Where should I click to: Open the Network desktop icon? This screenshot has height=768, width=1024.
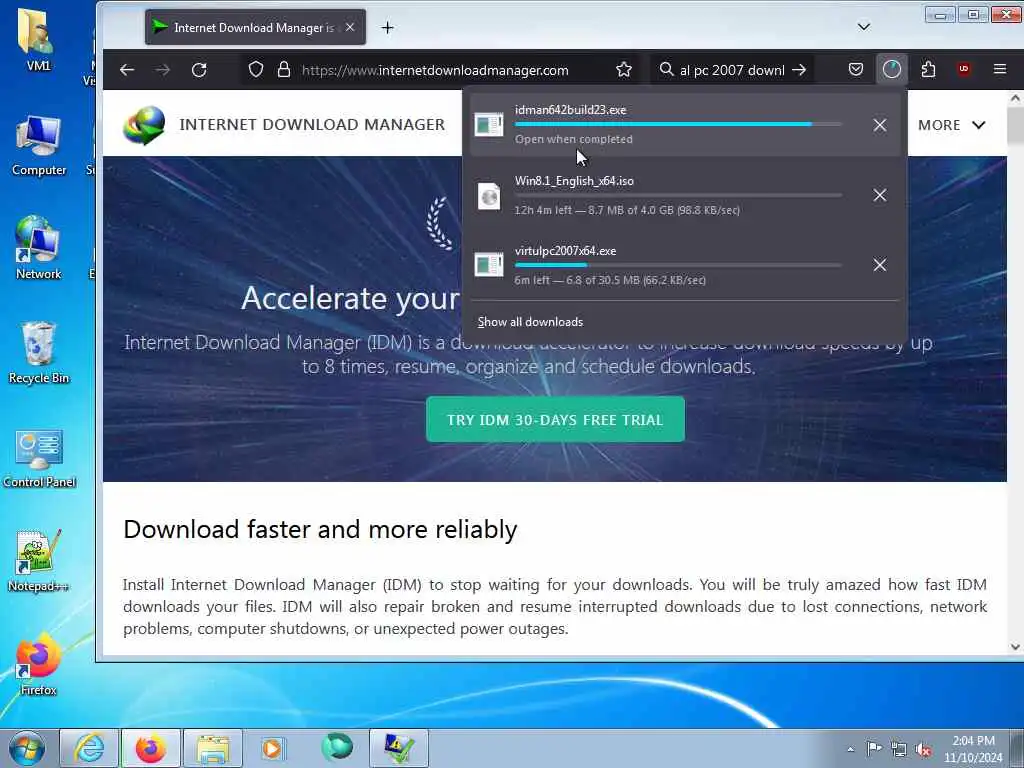coord(39,248)
